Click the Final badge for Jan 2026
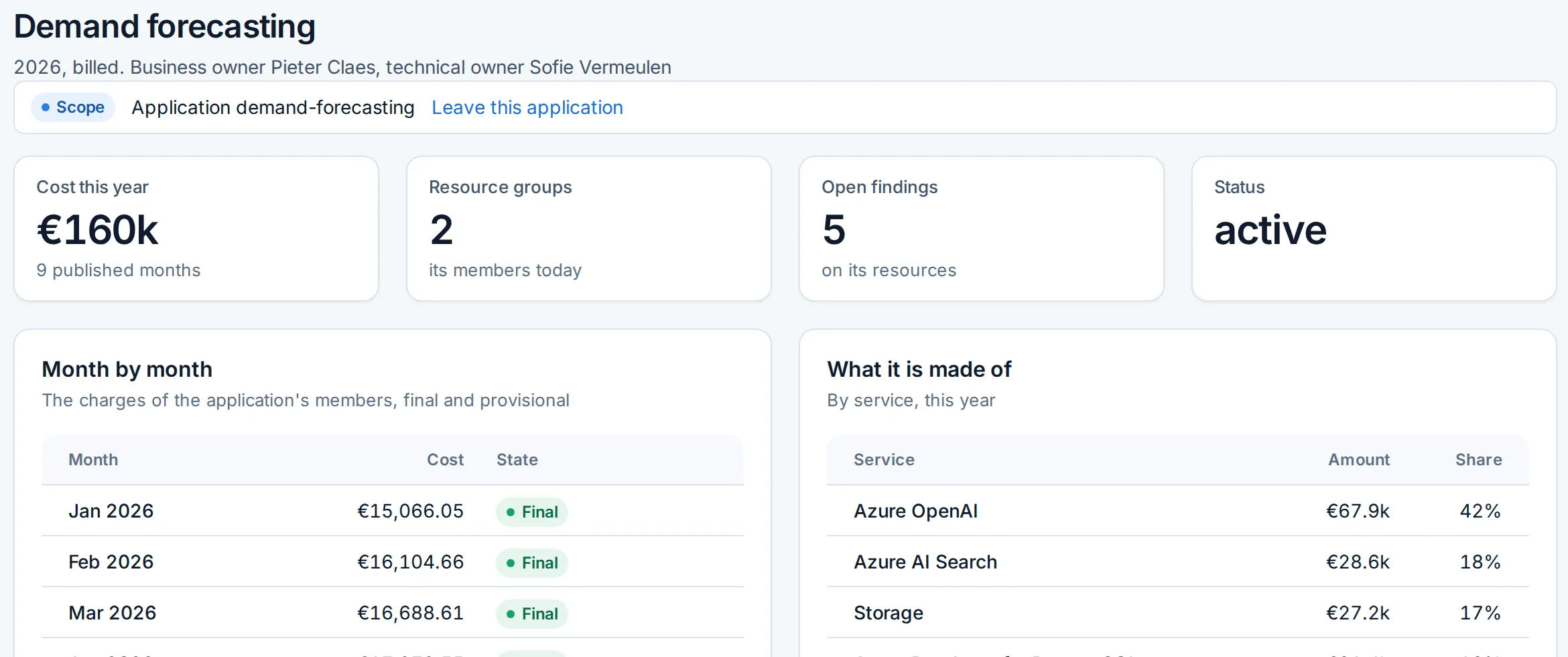Image resolution: width=1568 pixels, height=657 pixels. click(532, 512)
